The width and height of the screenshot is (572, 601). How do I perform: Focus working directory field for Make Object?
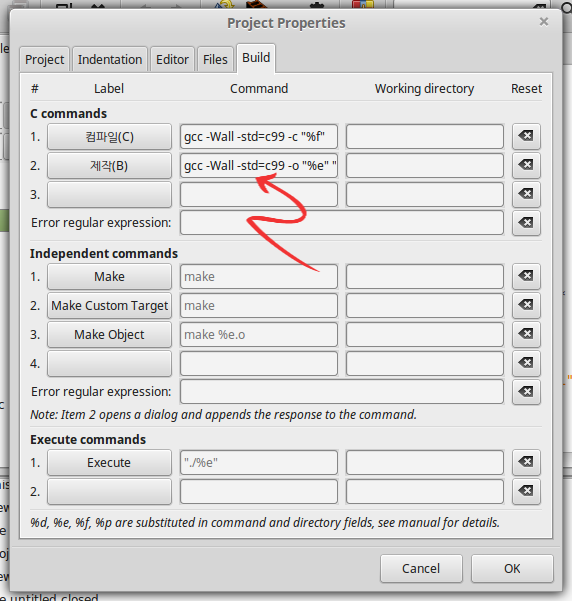point(425,334)
